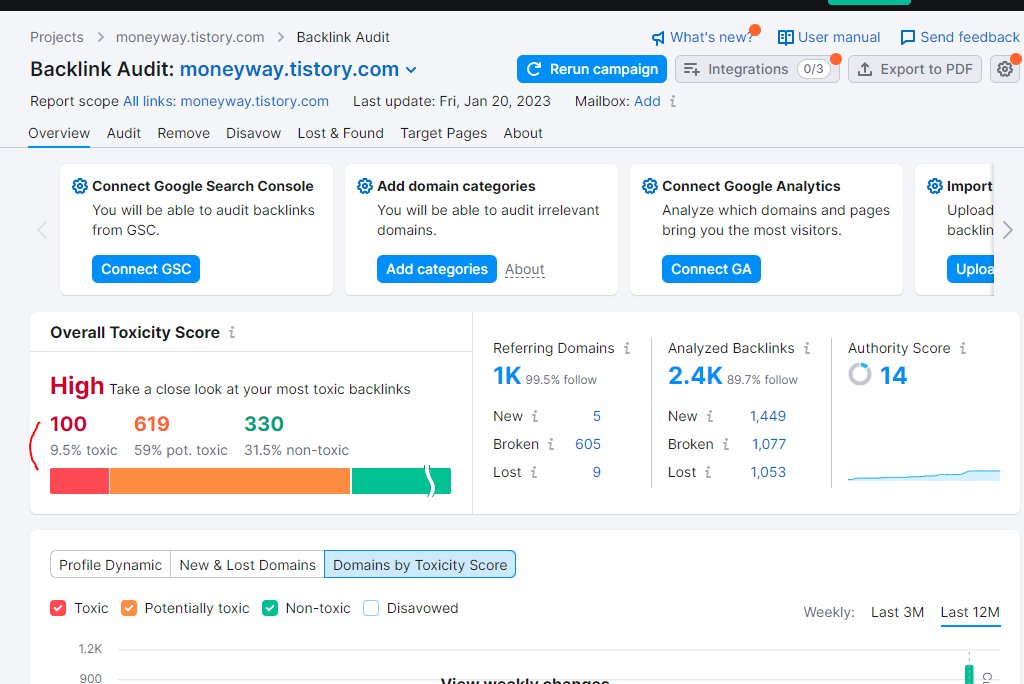Click gear icon on Connect Google Analytics card

tap(650, 186)
